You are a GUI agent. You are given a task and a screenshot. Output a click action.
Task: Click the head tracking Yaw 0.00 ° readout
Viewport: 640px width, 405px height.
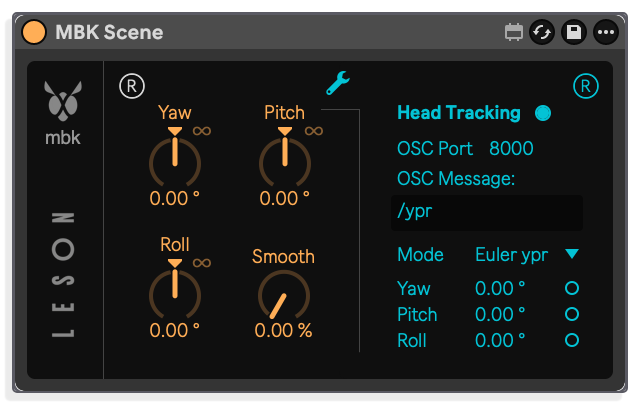click(500, 289)
